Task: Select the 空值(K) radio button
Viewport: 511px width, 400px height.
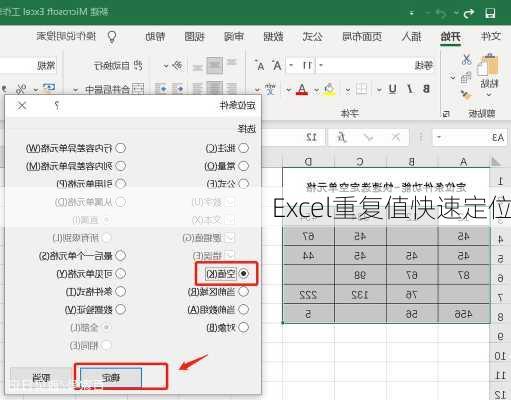Action: coord(244,274)
